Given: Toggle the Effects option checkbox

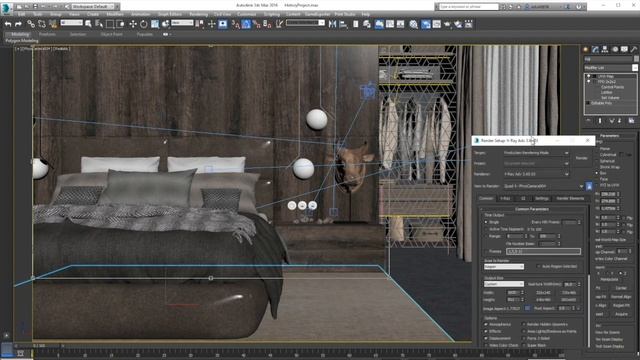Looking at the screenshot, I should [486, 331].
